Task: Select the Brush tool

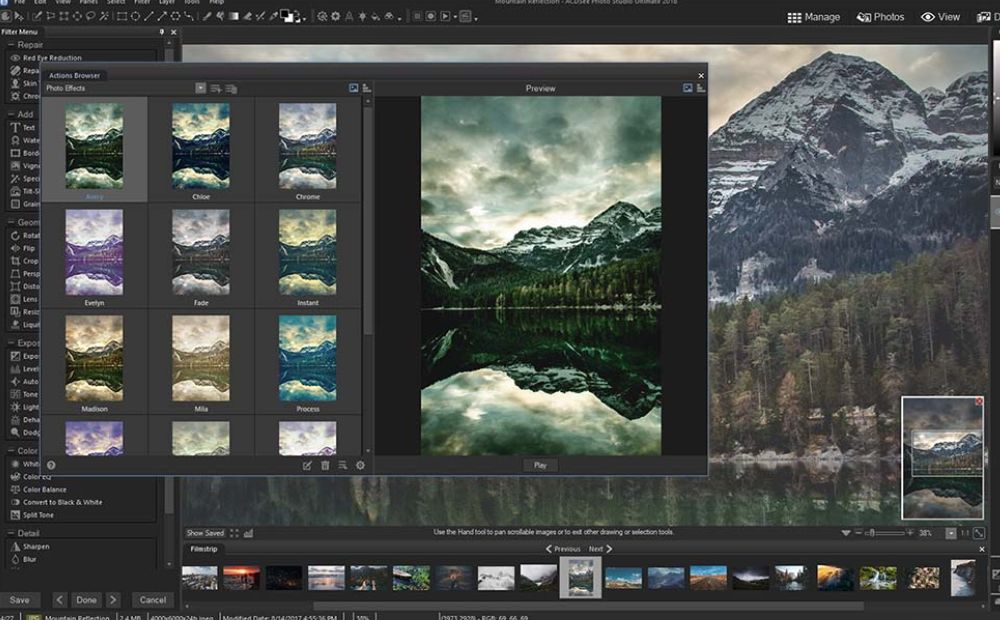Action: [207, 17]
